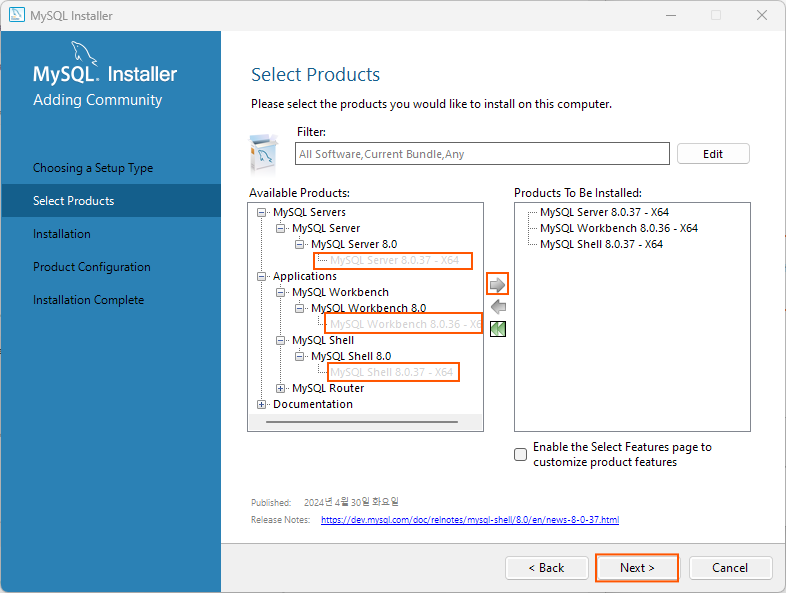Click the MySQL Servers tree label
The image size is (786, 593).
pyautogui.click(x=309, y=213)
